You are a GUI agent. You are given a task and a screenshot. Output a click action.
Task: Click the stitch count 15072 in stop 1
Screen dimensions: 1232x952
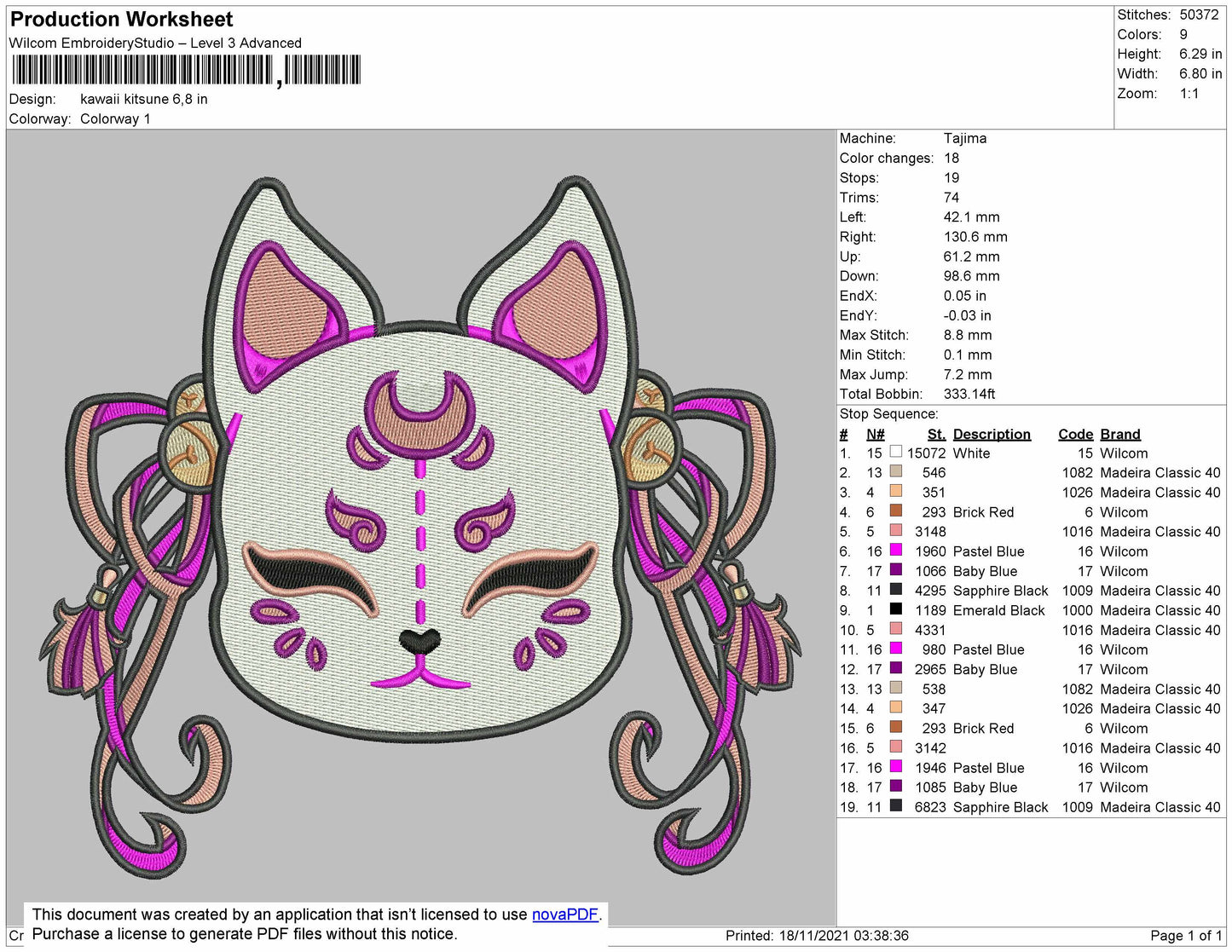click(926, 453)
